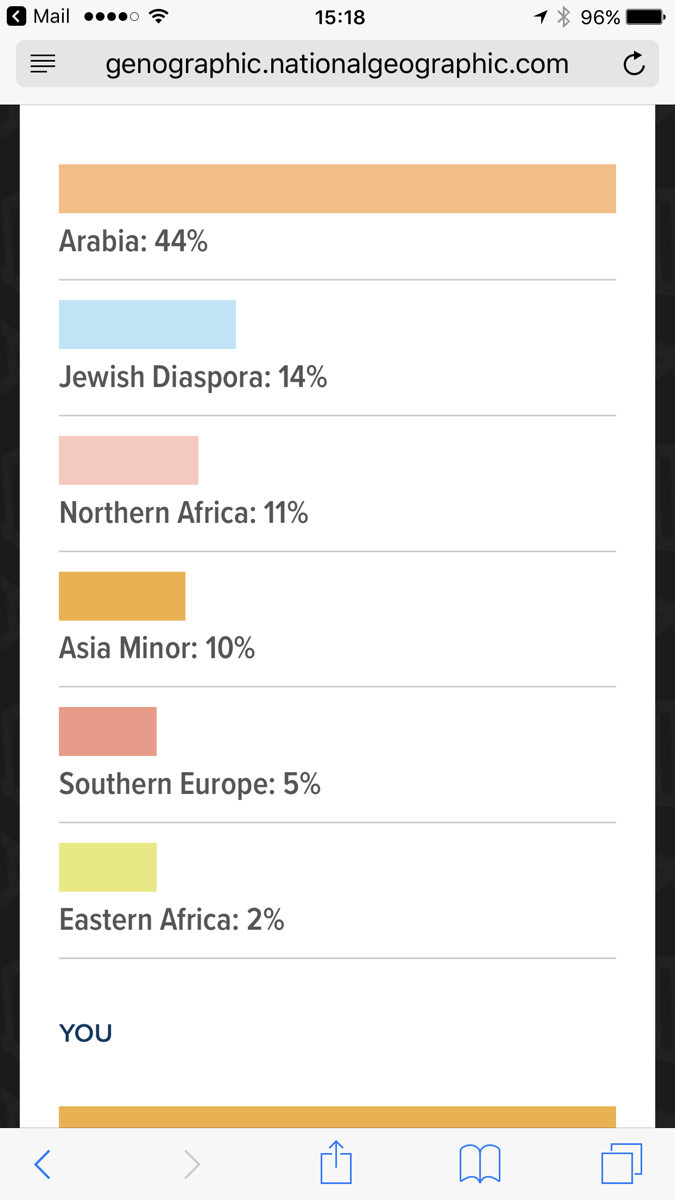This screenshot has width=675, height=1200.
Task: Tap the light blue Jewish Diaspora bar
Action: coord(147,324)
